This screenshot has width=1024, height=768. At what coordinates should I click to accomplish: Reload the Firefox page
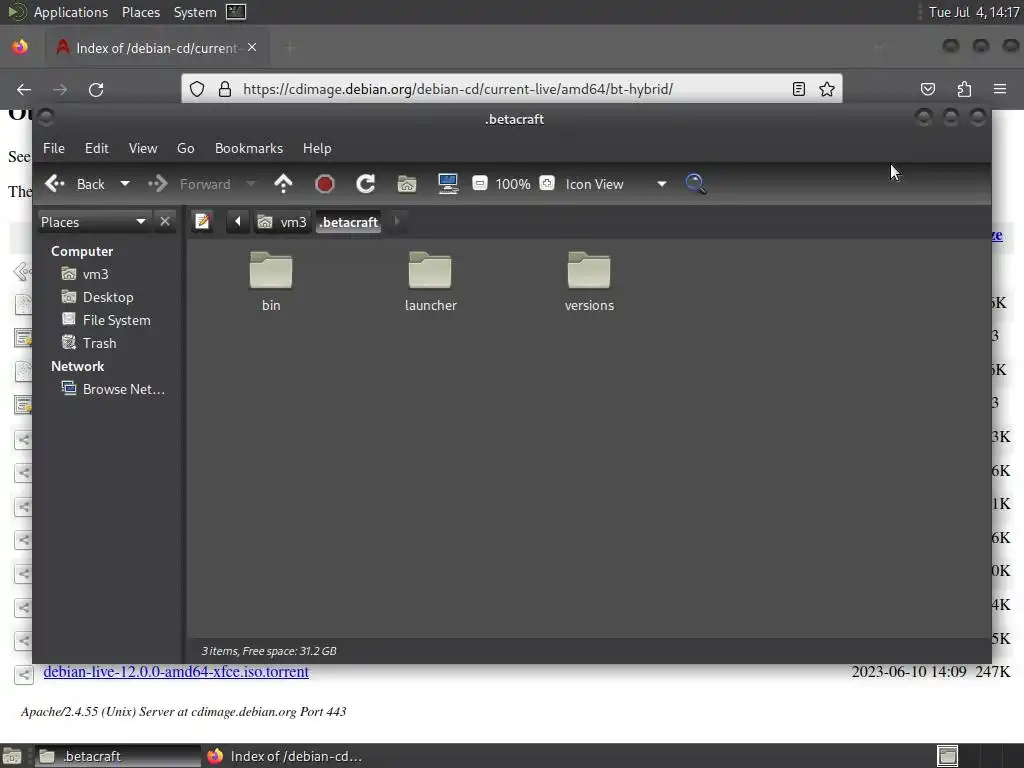96,89
